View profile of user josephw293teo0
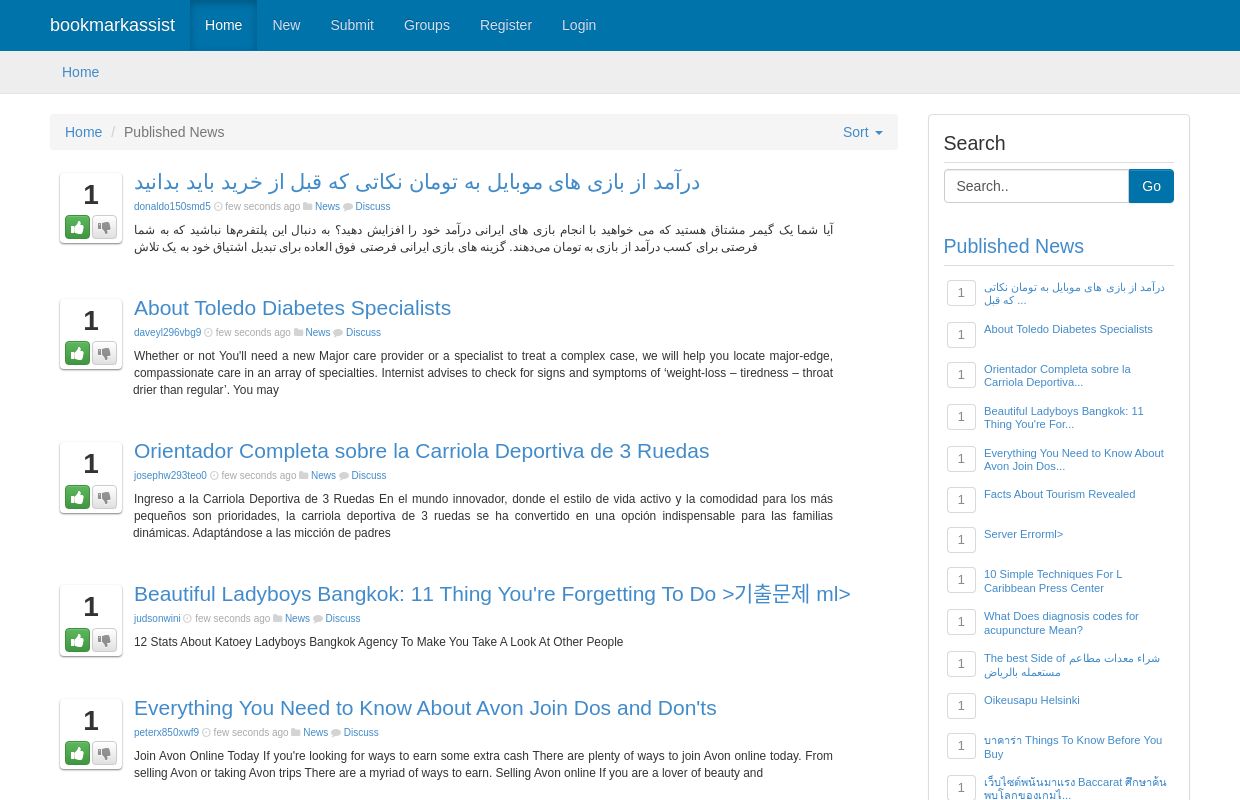The height and width of the screenshot is (800, 1240). (170, 475)
